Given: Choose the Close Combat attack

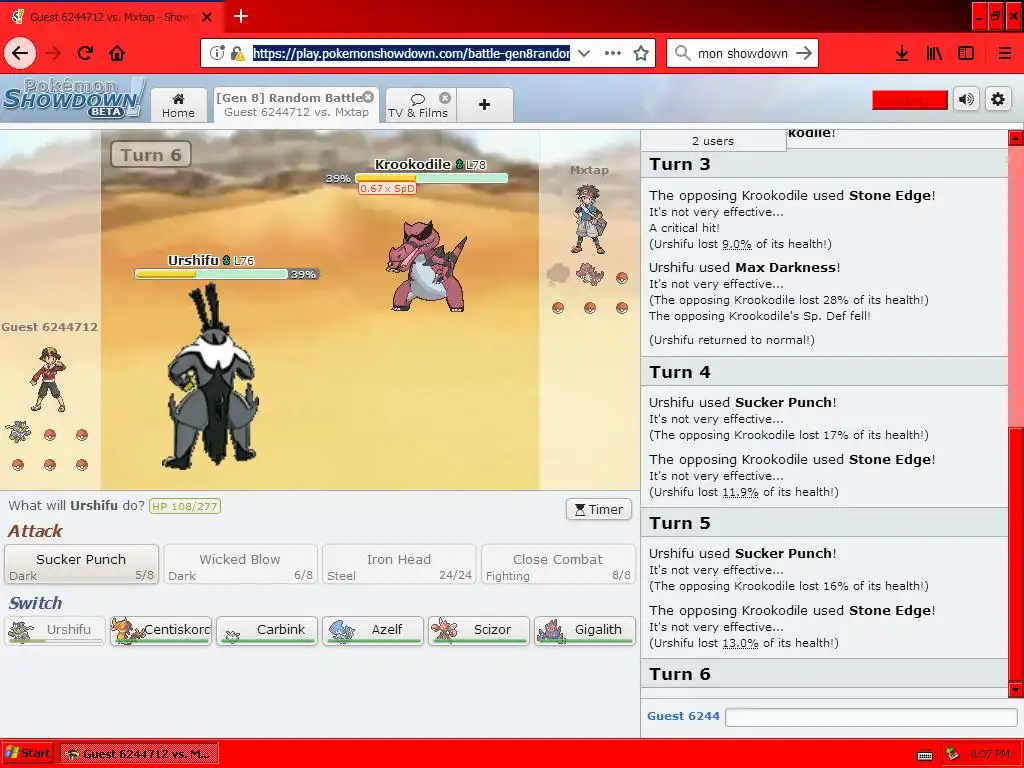Looking at the screenshot, I should click(558, 564).
